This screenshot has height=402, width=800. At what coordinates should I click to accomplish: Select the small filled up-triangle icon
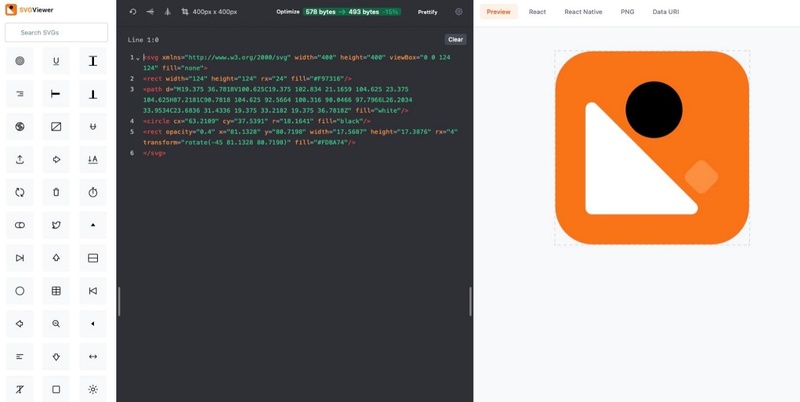[x=93, y=225]
